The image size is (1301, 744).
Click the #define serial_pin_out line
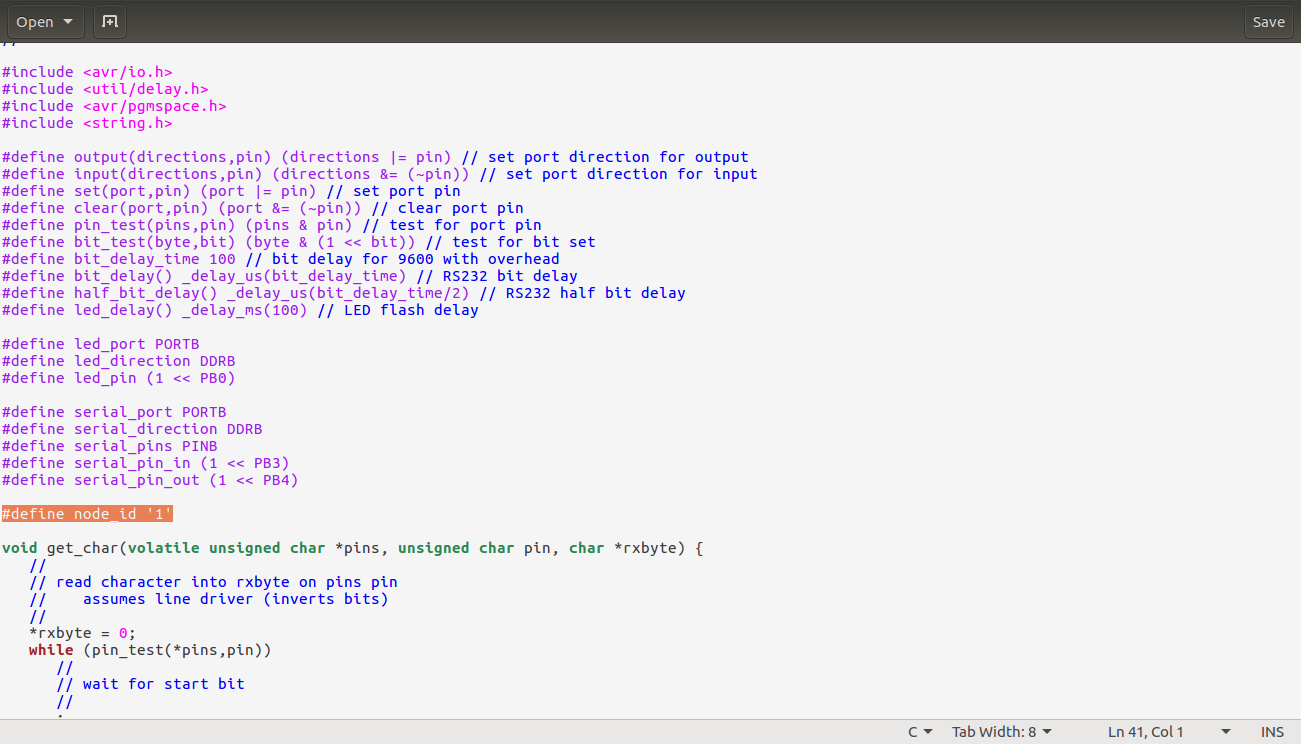[x=150, y=480]
